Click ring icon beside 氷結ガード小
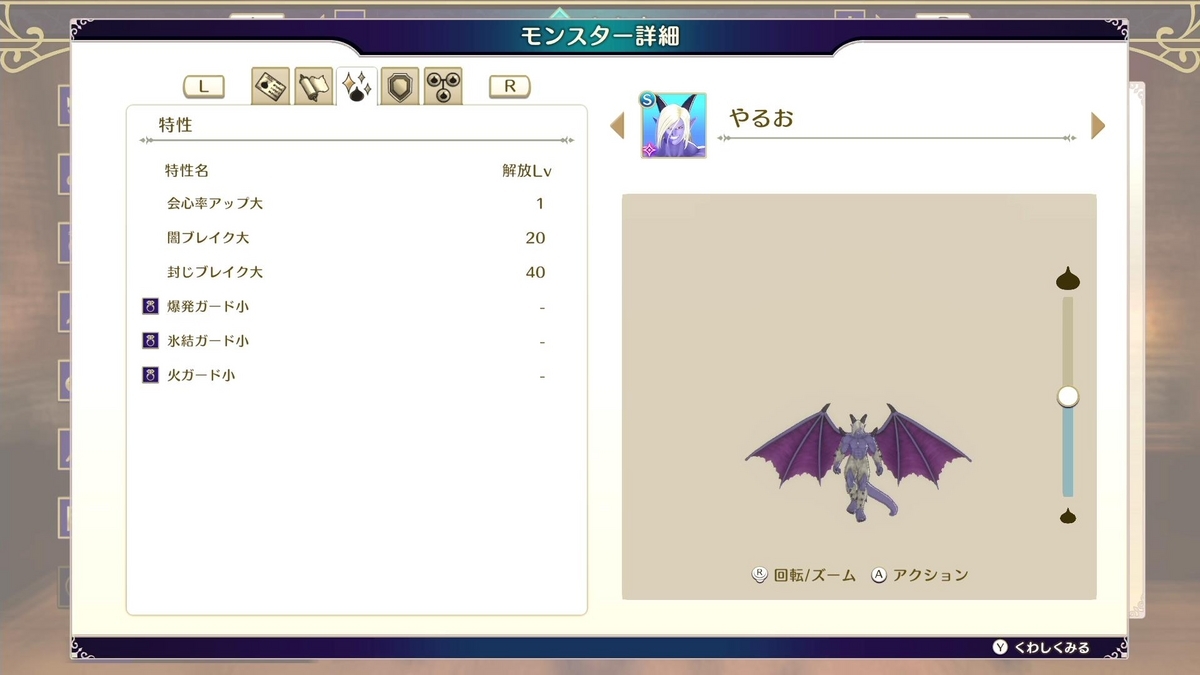 click(151, 341)
